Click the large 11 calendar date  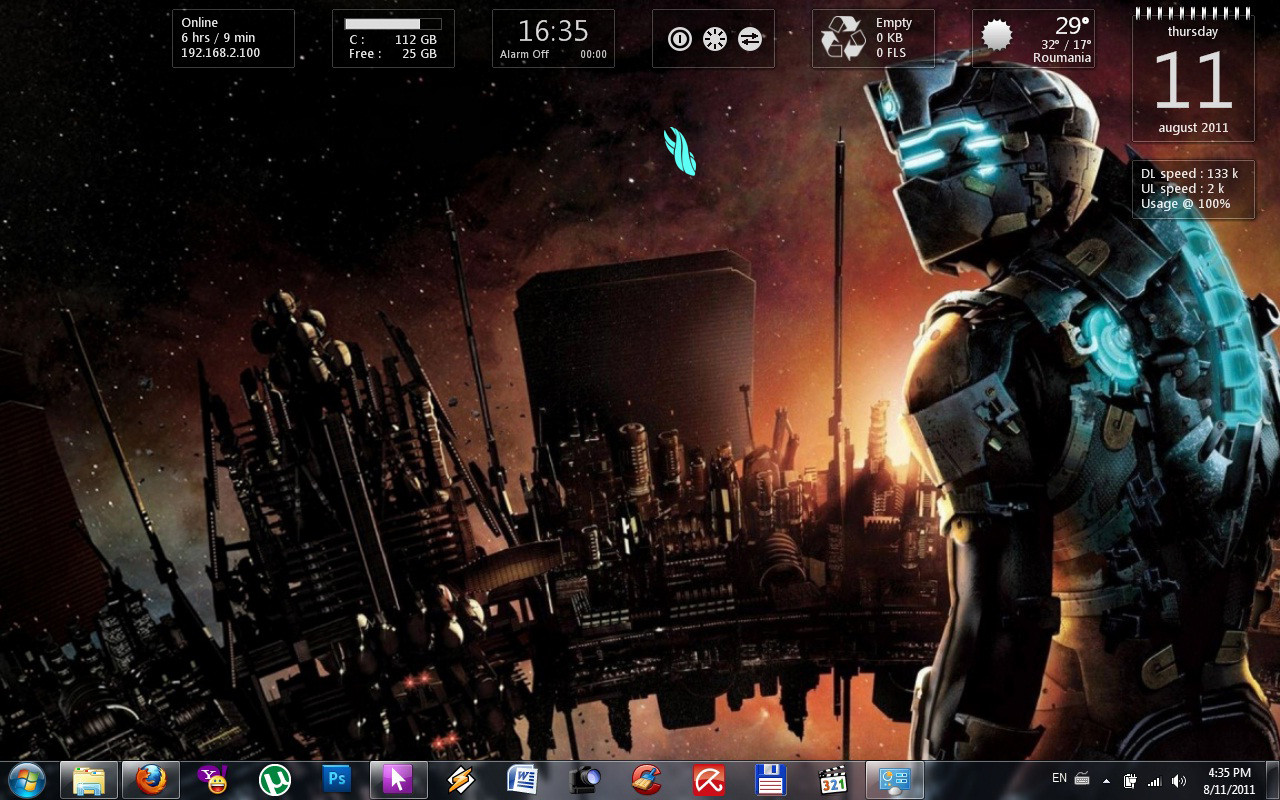pyautogui.click(x=1193, y=80)
